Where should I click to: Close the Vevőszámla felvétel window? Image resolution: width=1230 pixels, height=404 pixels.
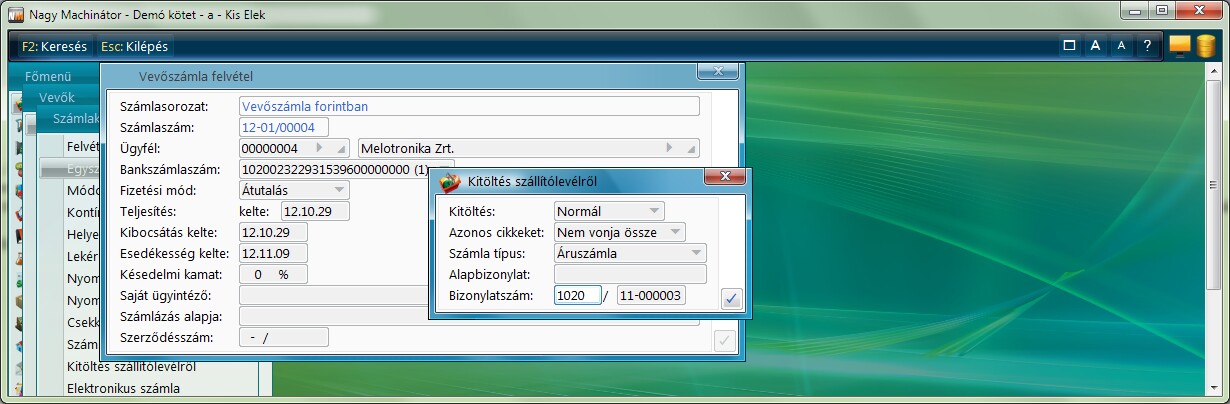click(x=718, y=71)
